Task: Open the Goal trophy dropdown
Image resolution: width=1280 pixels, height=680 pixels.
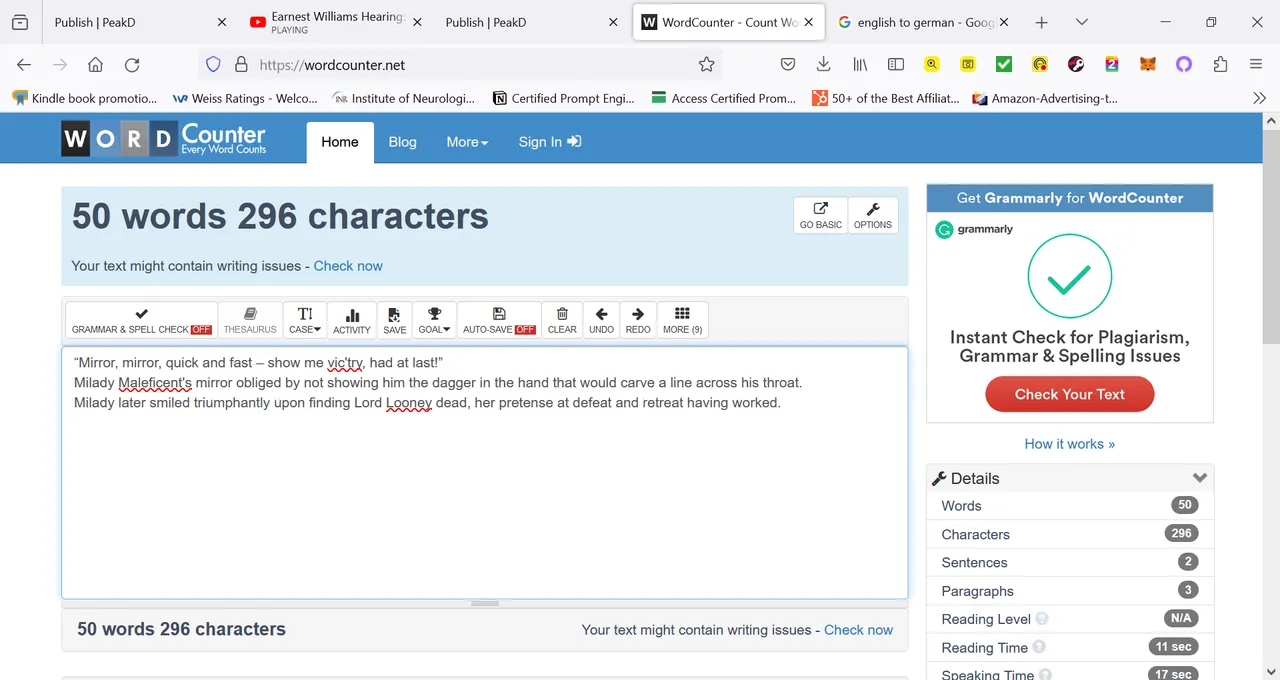Action: (x=434, y=320)
